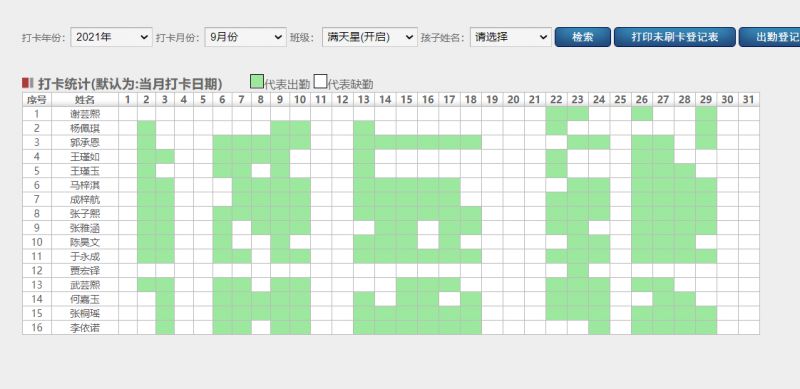Select the 序号 column header

click(37, 100)
